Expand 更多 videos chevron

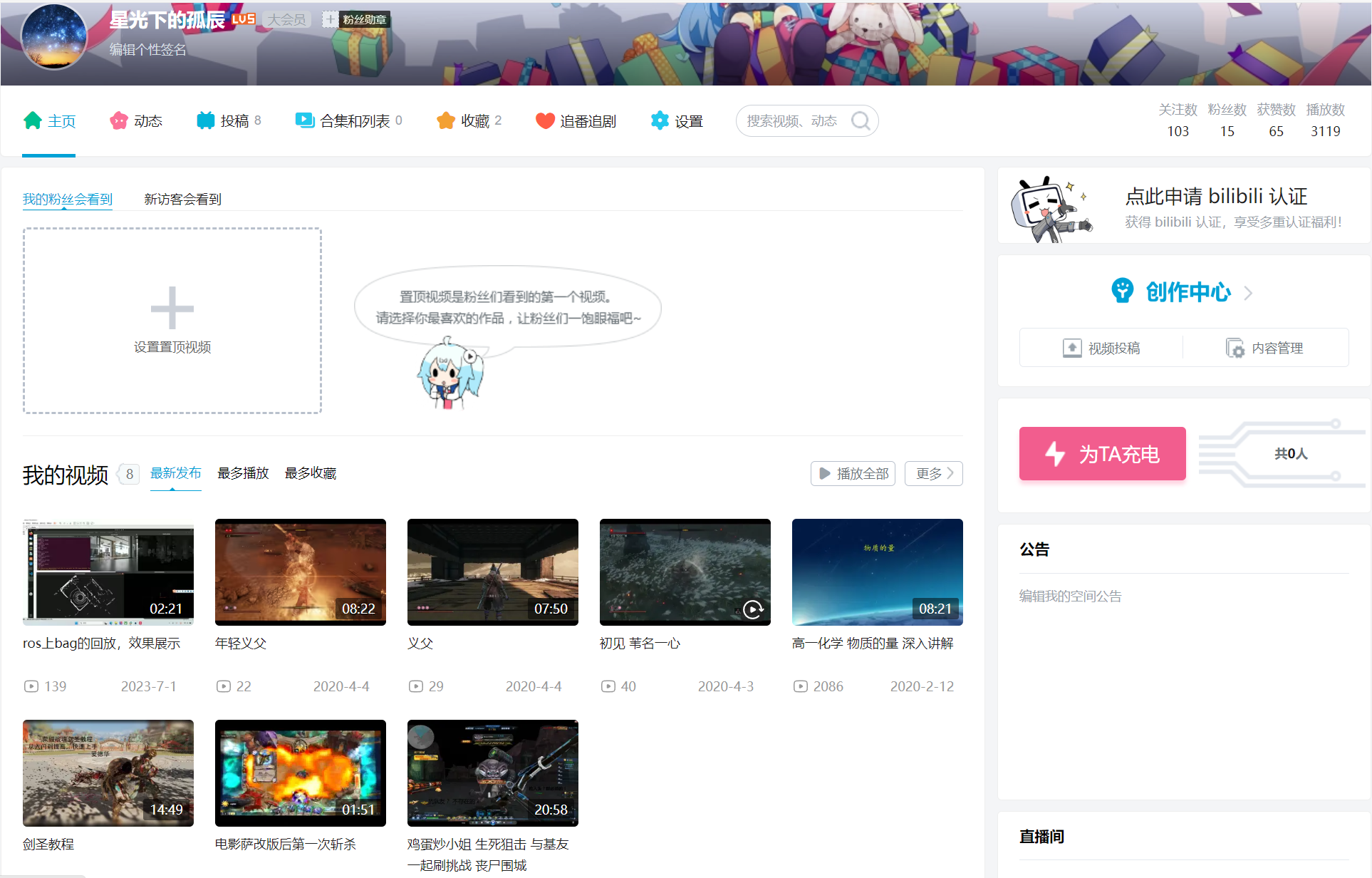(950, 473)
